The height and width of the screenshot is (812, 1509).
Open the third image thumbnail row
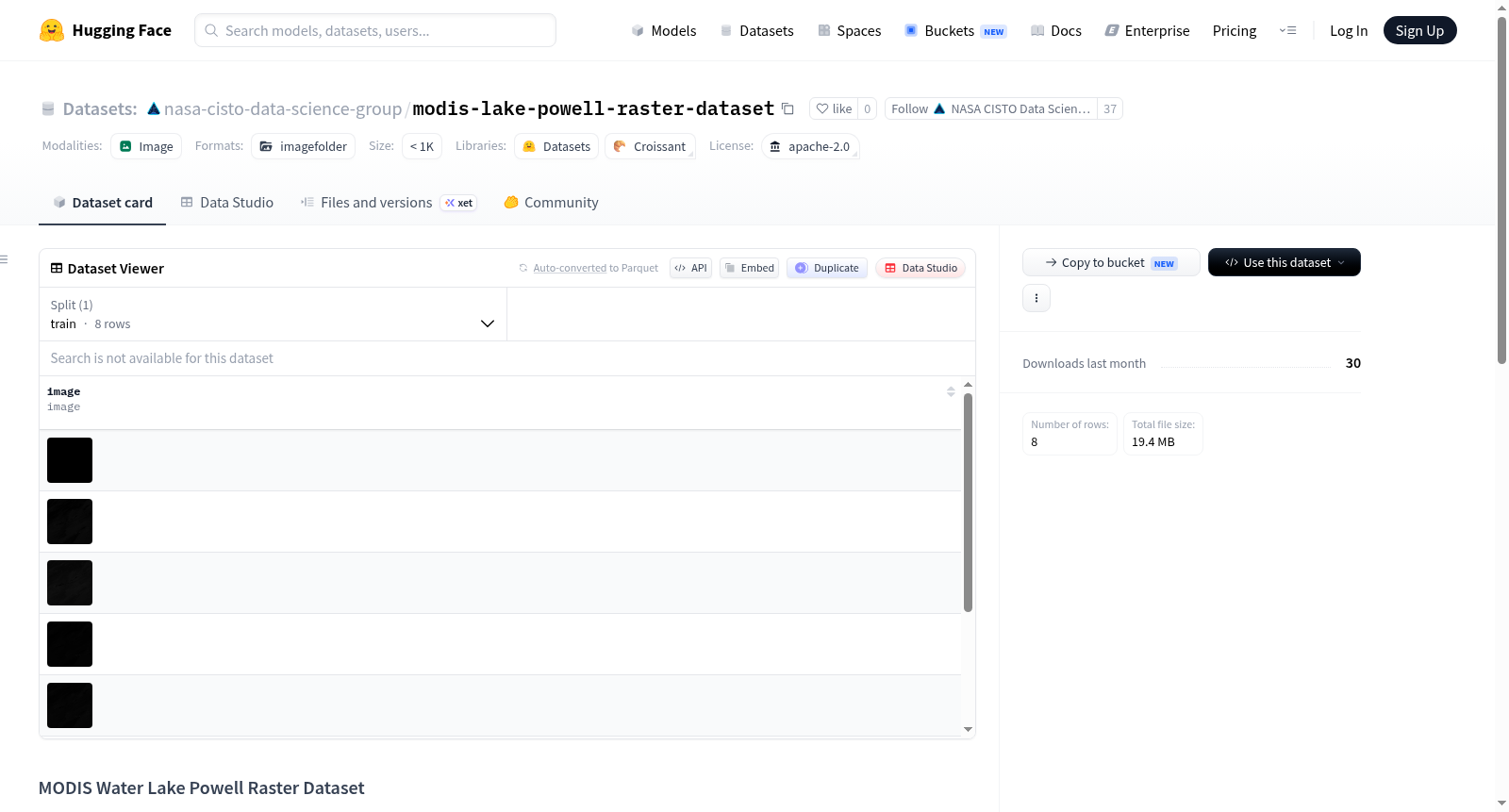(x=70, y=583)
